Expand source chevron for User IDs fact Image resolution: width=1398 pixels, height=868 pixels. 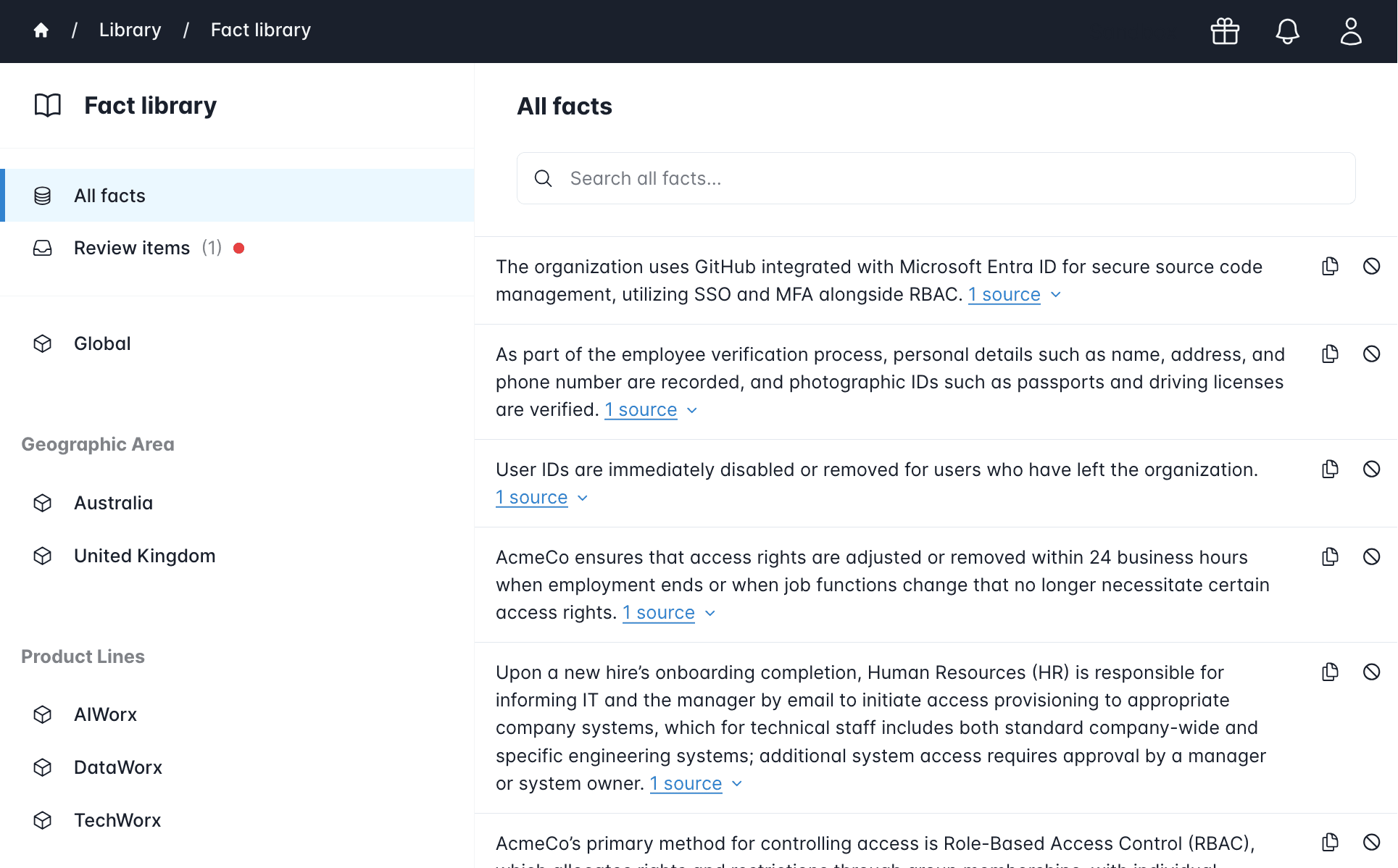(583, 498)
